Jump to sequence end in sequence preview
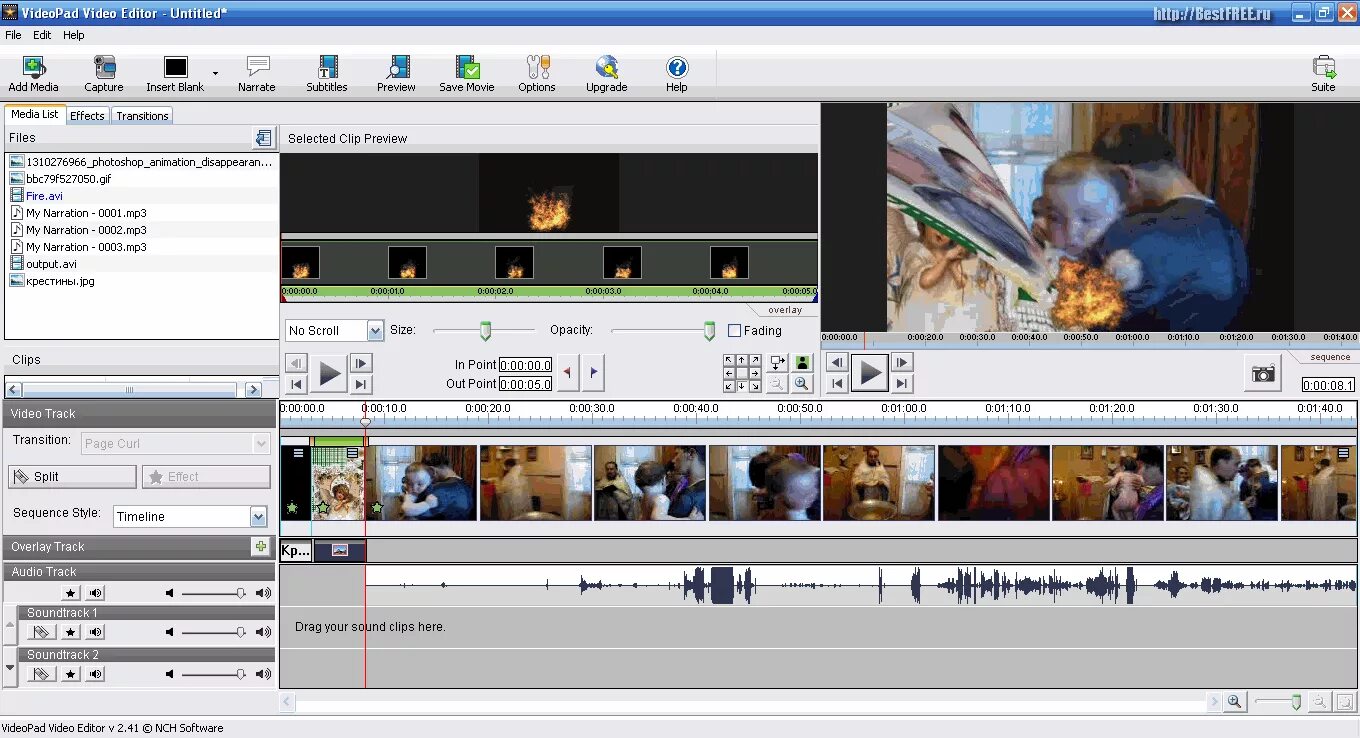The image size is (1360, 738). (x=902, y=384)
